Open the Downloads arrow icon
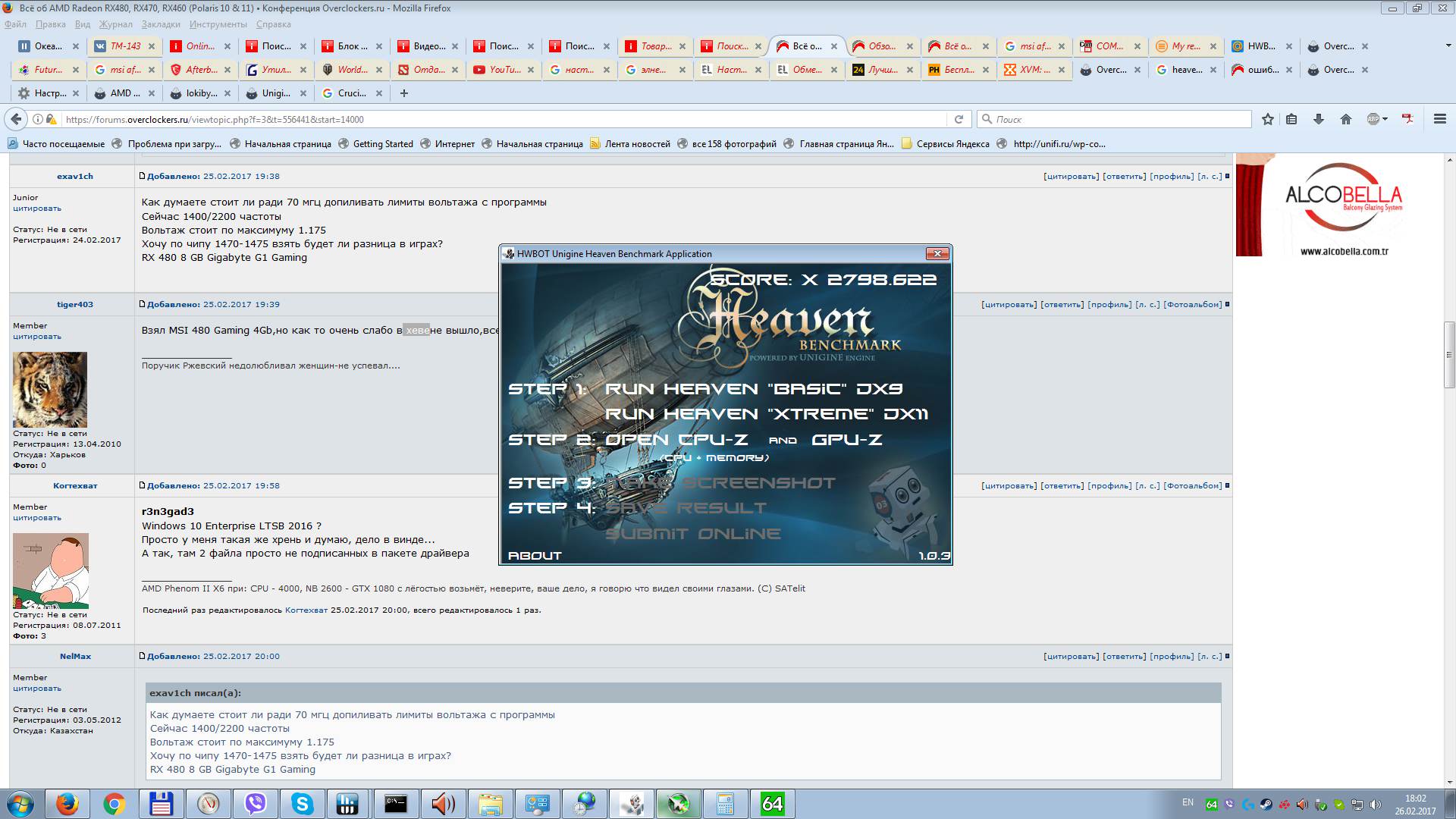1456x819 pixels. [x=1319, y=119]
